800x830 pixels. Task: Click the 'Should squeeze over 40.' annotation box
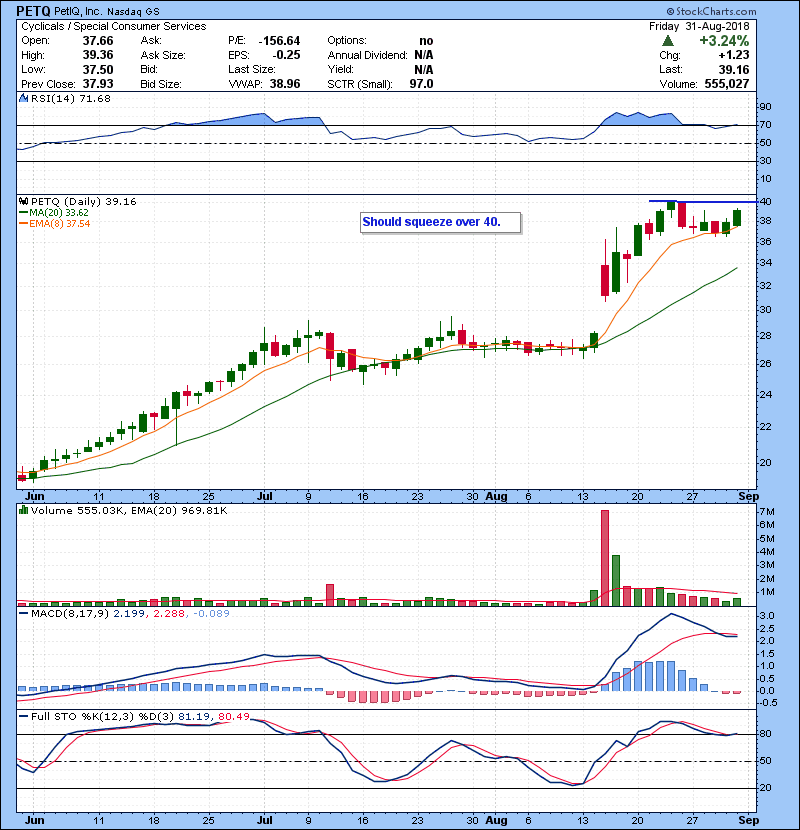coord(441,222)
